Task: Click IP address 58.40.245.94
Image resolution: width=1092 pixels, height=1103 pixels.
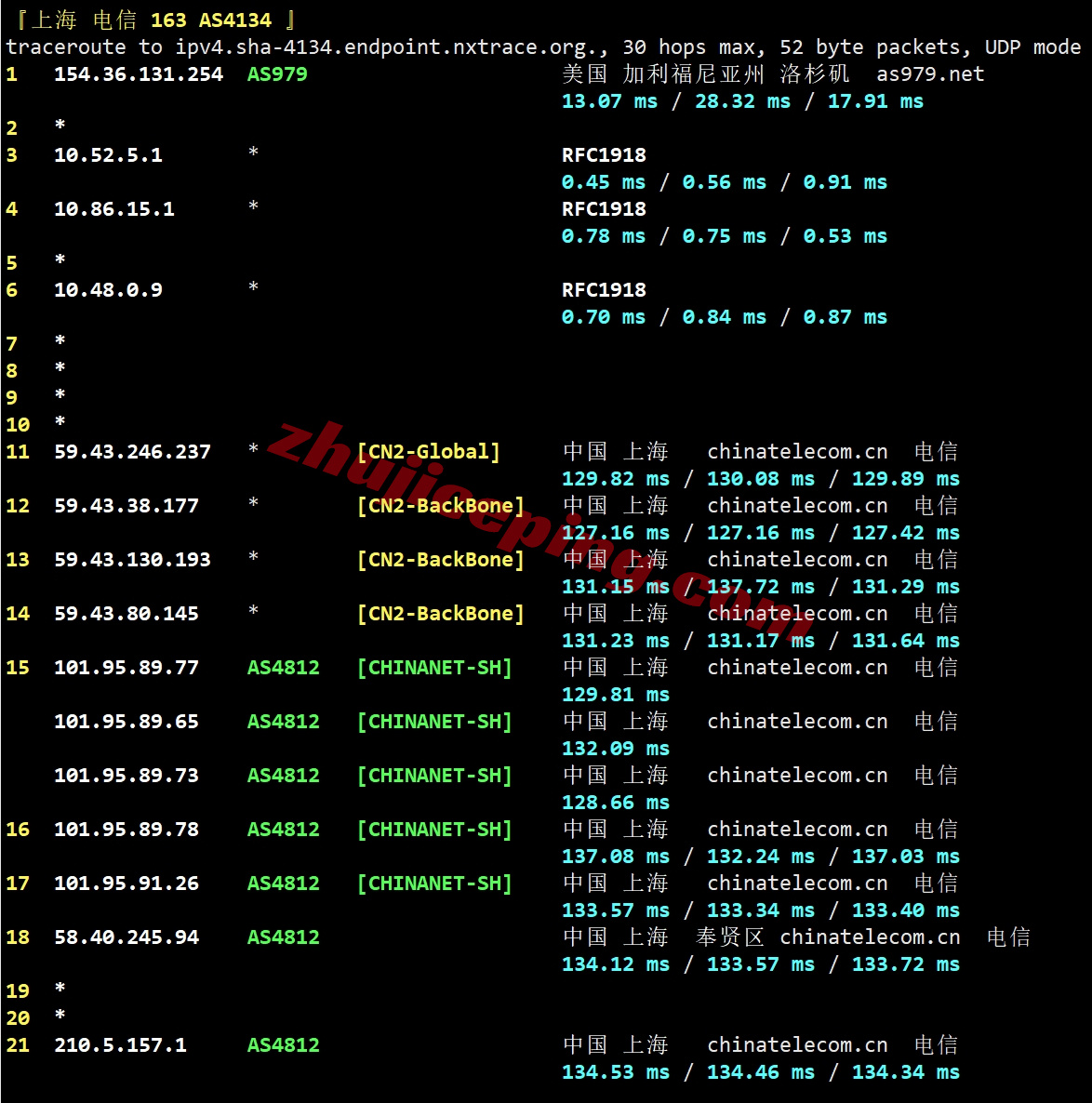Action: (x=127, y=937)
